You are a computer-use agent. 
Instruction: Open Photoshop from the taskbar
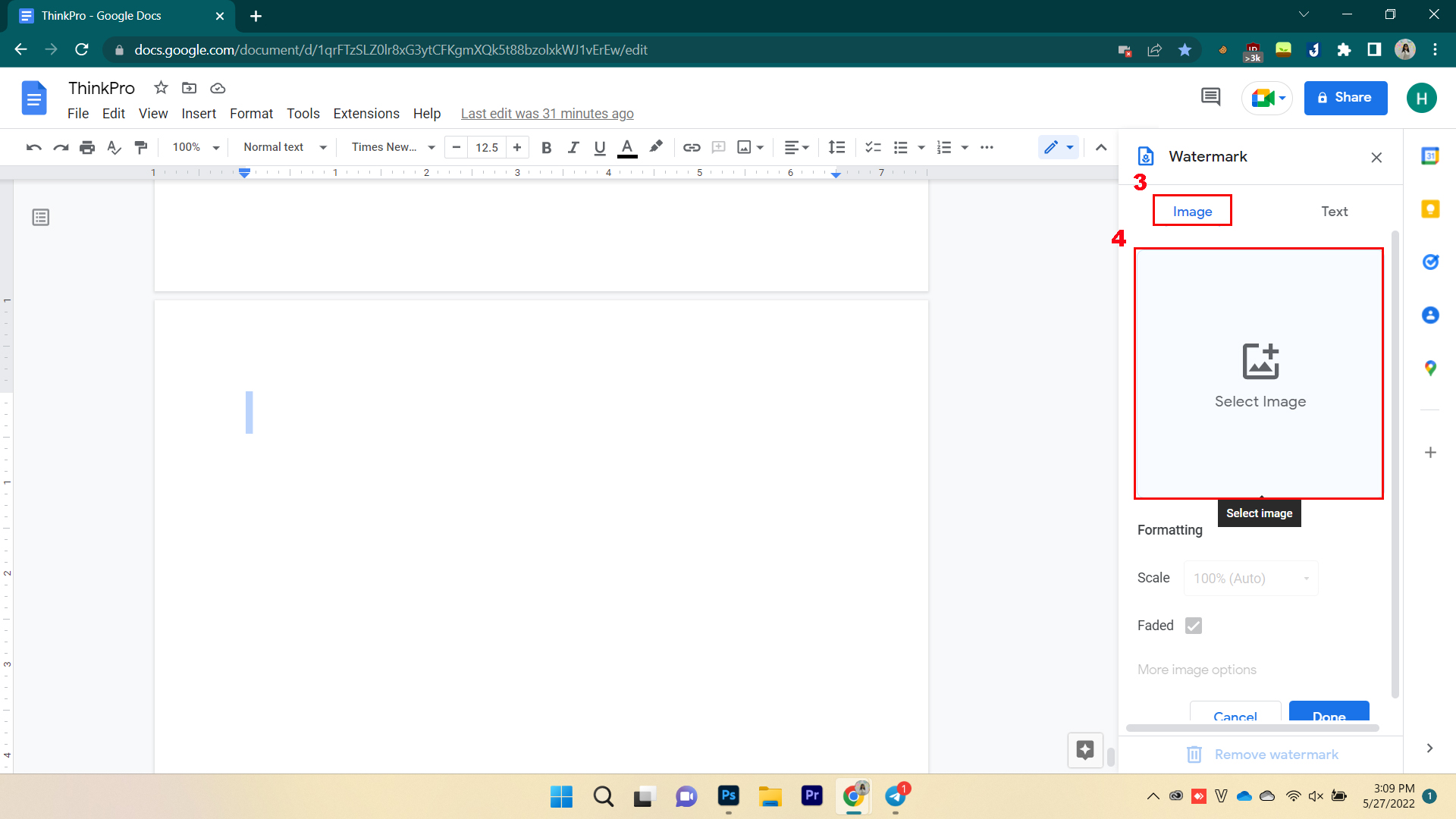(x=728, y=796)
